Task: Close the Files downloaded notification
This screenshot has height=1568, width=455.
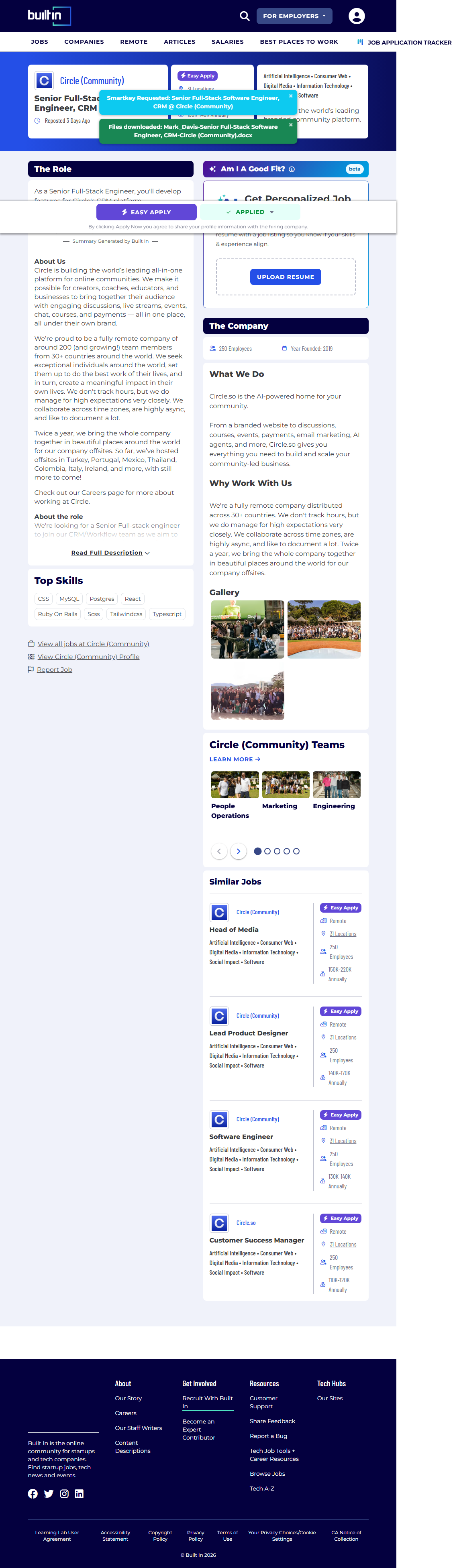Action: click(290, 125)
